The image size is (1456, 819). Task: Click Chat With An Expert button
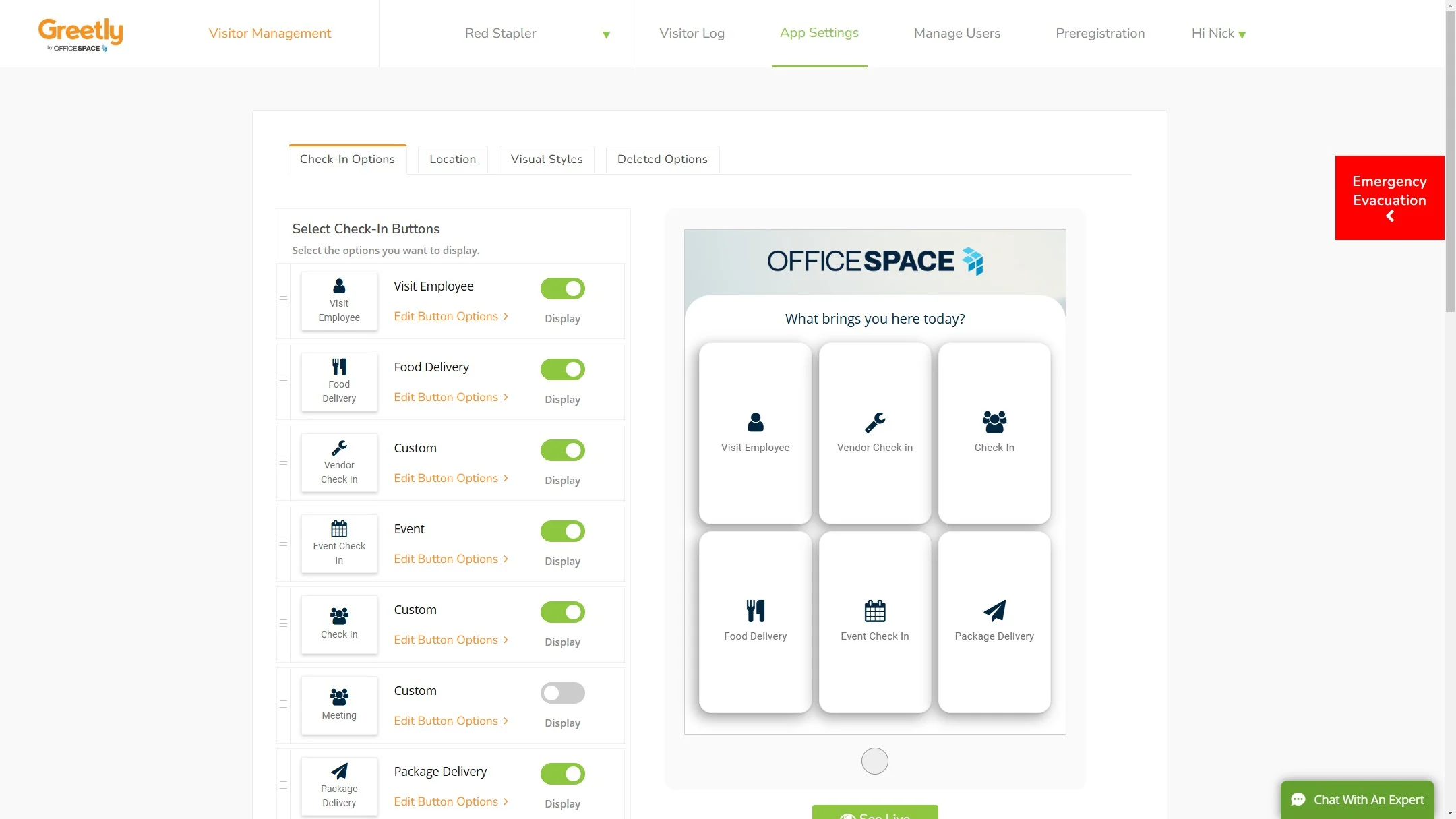coord(1357,799)
